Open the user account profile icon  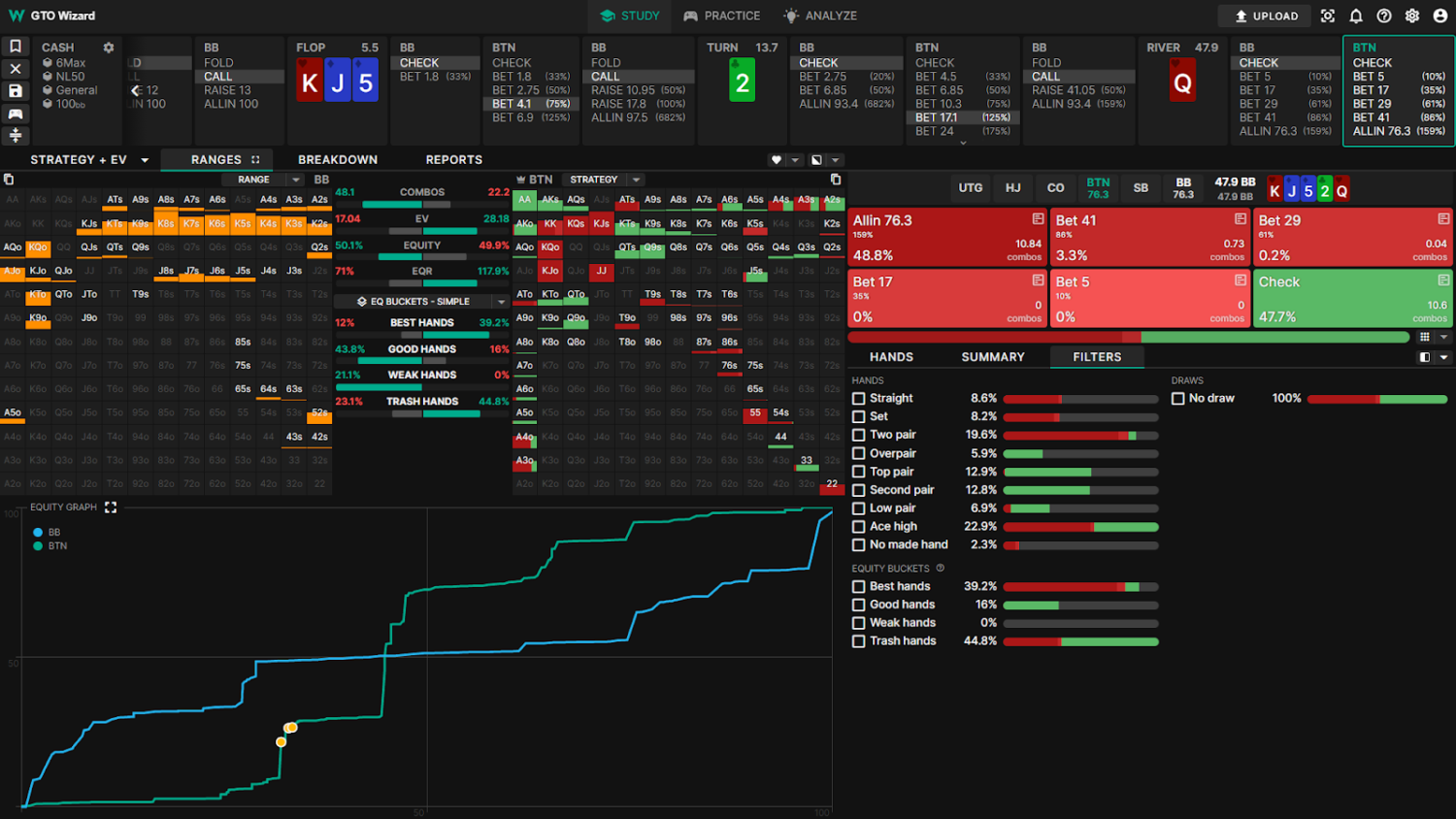[x=1440, y=16]
